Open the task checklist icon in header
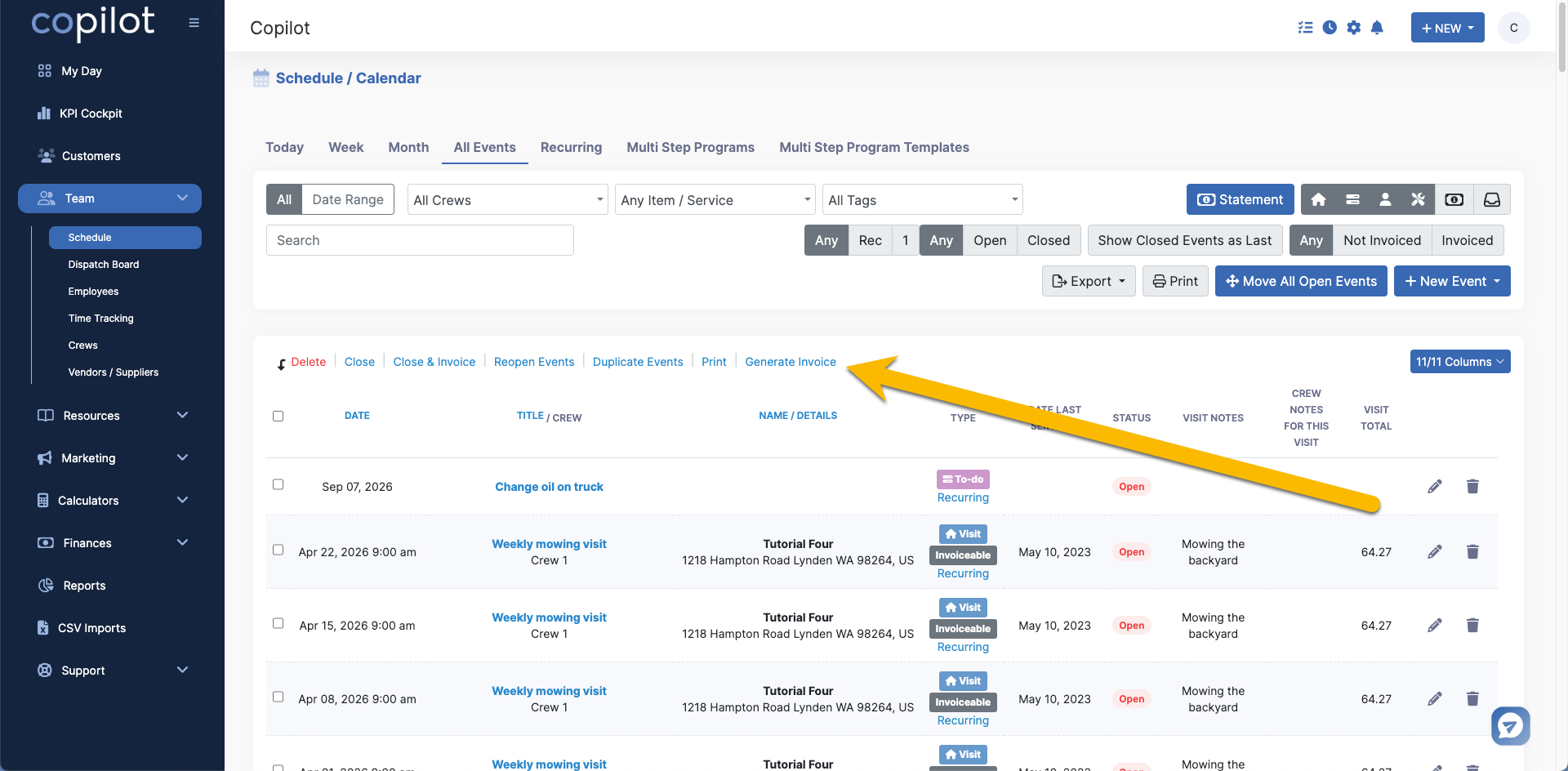This screenshot has height=771, width=1568. click(1306, 28)
